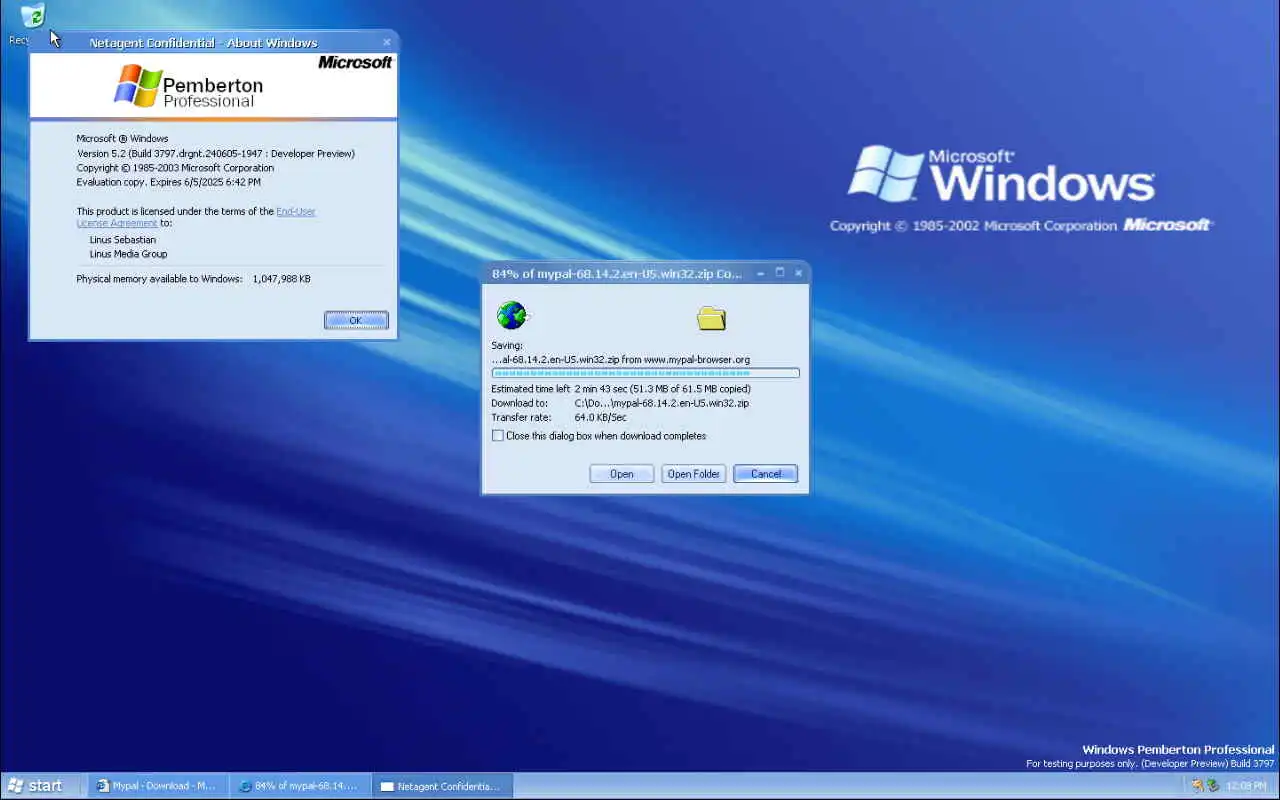Click the '84% of mypal-68.14.2' download title bar
1280x800 pixels.
point(645,273)
